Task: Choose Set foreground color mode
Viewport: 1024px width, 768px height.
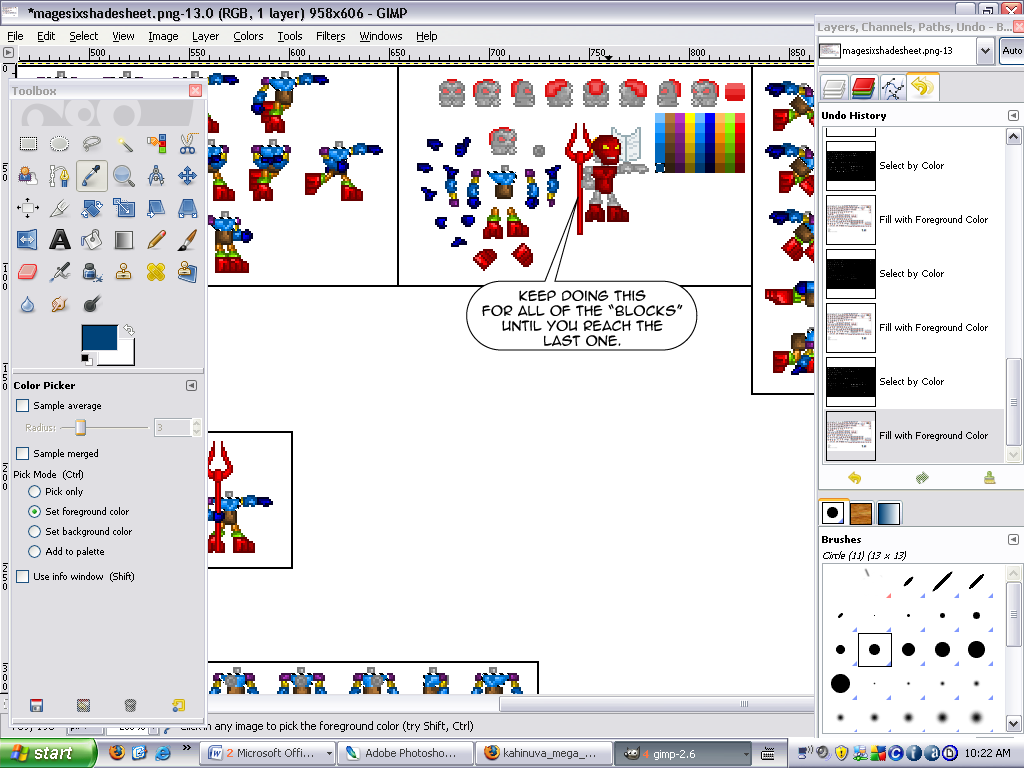Action: (35, 511)
